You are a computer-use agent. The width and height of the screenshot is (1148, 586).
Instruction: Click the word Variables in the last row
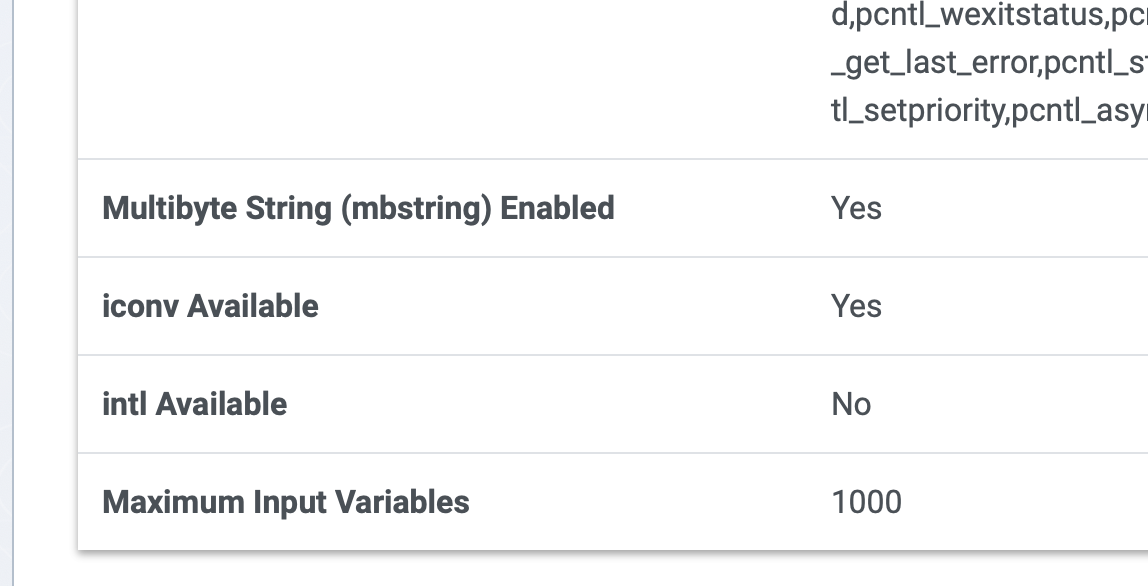coord(402,502)
